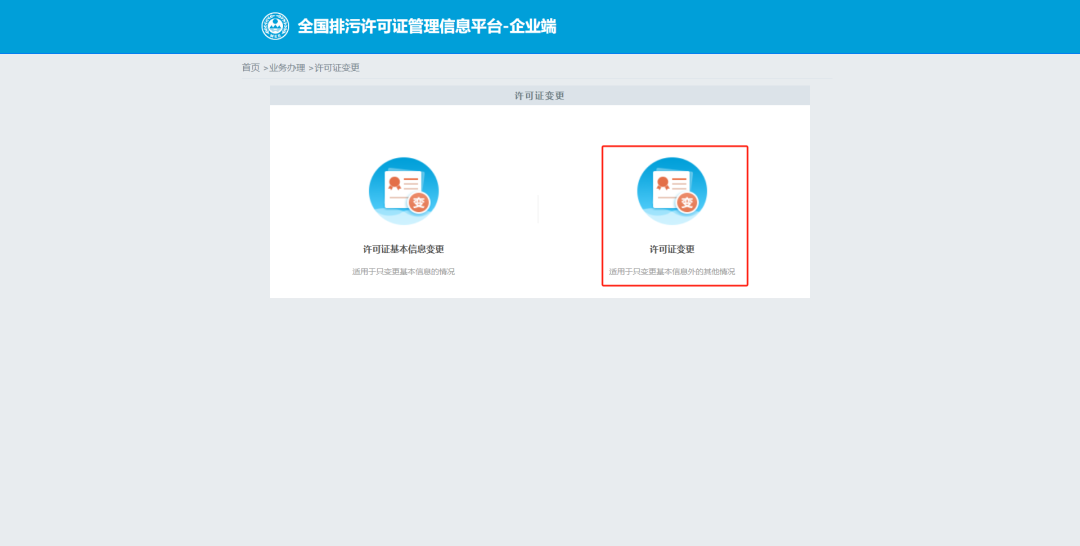Click the red seal on right certificate icon
This screenshot has height=546, width=1080.
point(661,183)
